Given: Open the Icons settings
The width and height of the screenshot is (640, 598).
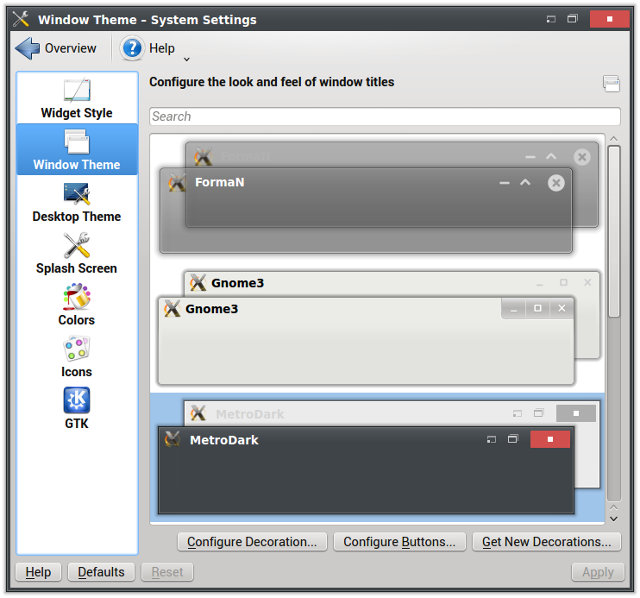Looking at the screenshot, I should pyautogui.click(x=77, y=357).
